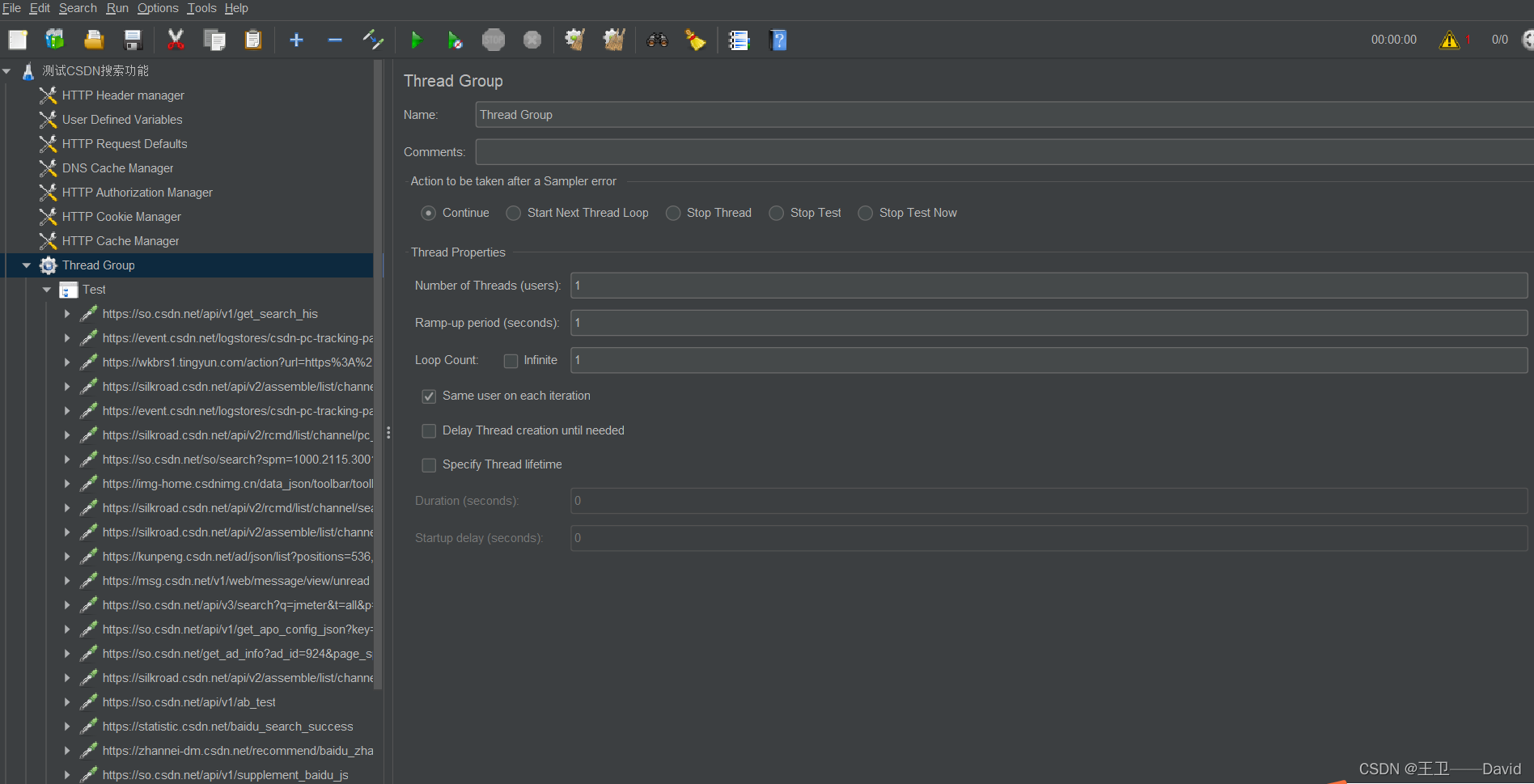Select User Defined Variables element
The image size is (1534, 784).
[x=122, y=120]
